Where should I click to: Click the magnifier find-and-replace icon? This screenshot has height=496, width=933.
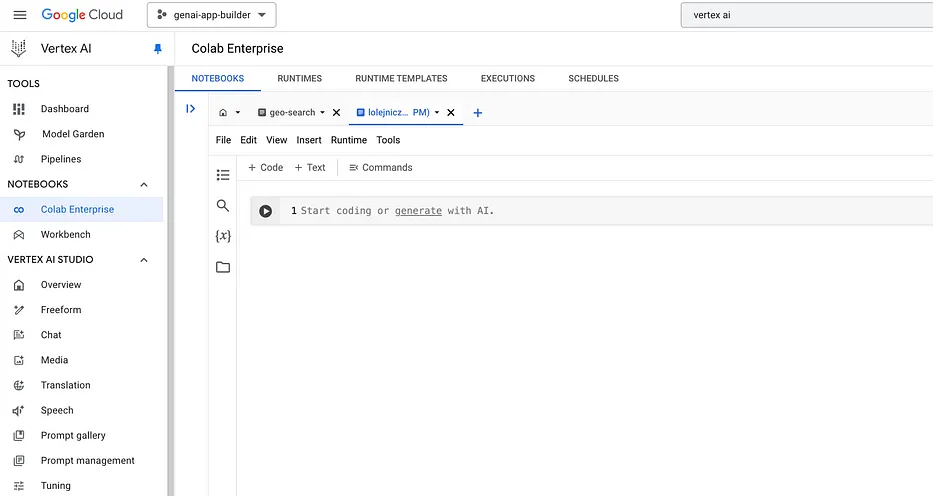point(222,205)
